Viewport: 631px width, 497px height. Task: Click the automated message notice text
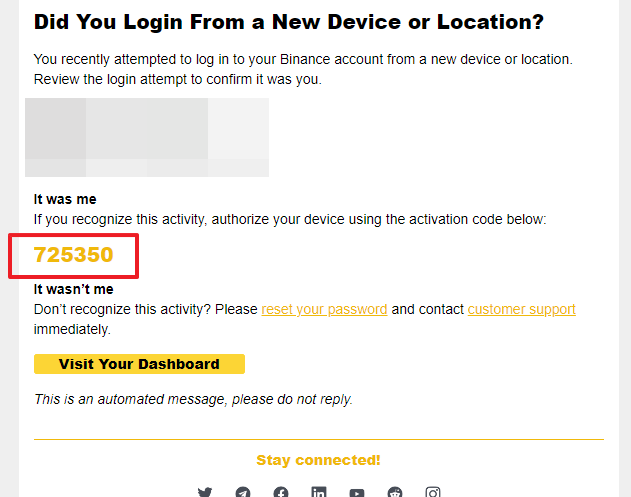click(x=193, y=399)
